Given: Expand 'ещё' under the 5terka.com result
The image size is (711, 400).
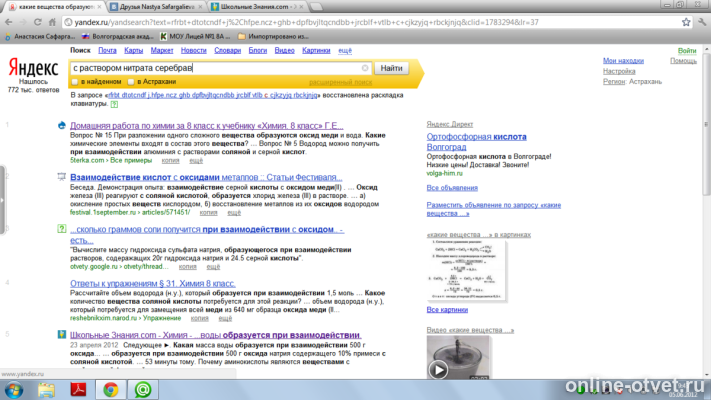Looking at the screenshot, I should (196, 161).
